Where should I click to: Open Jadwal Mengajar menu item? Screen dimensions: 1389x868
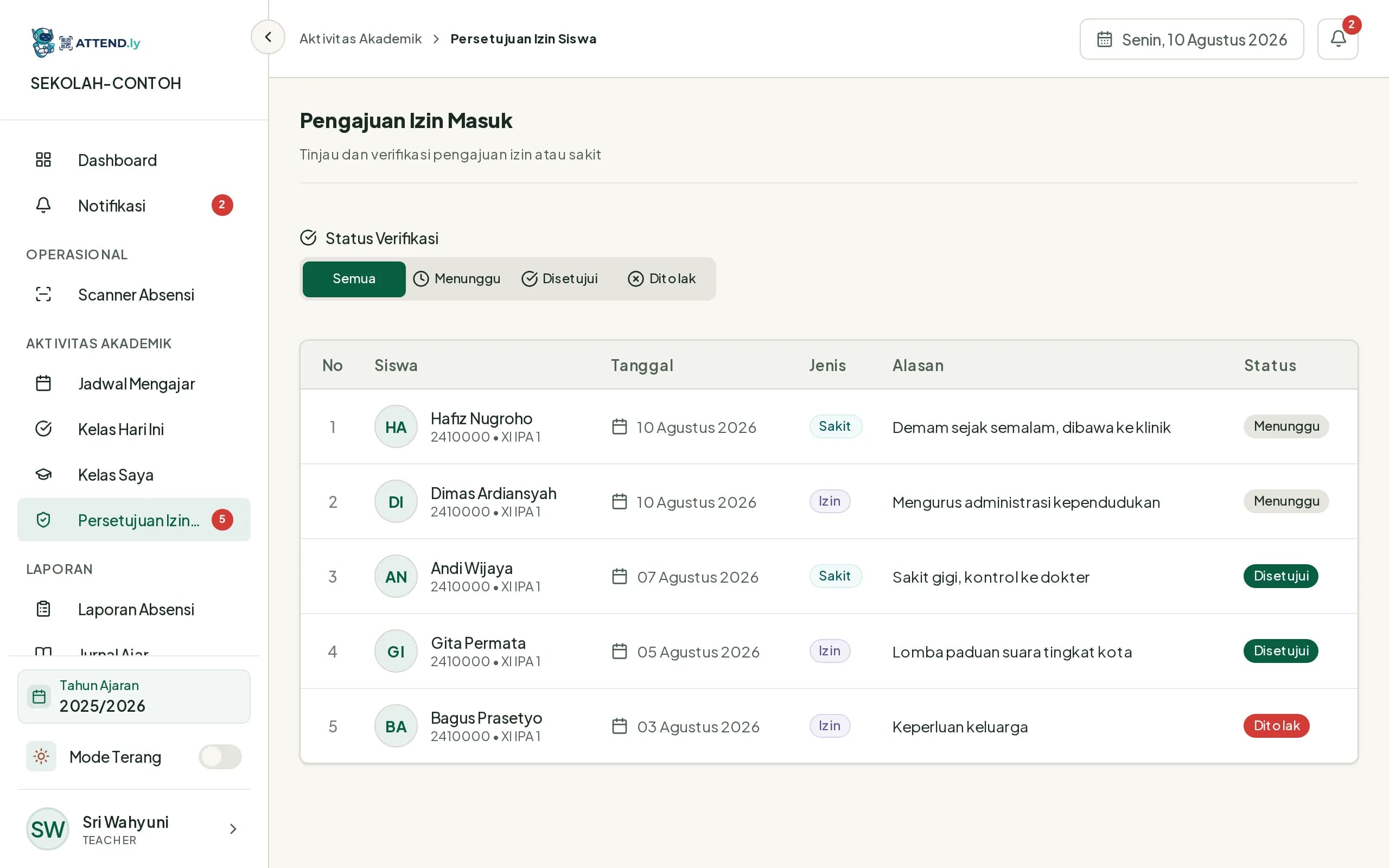[x=133, y=383]
